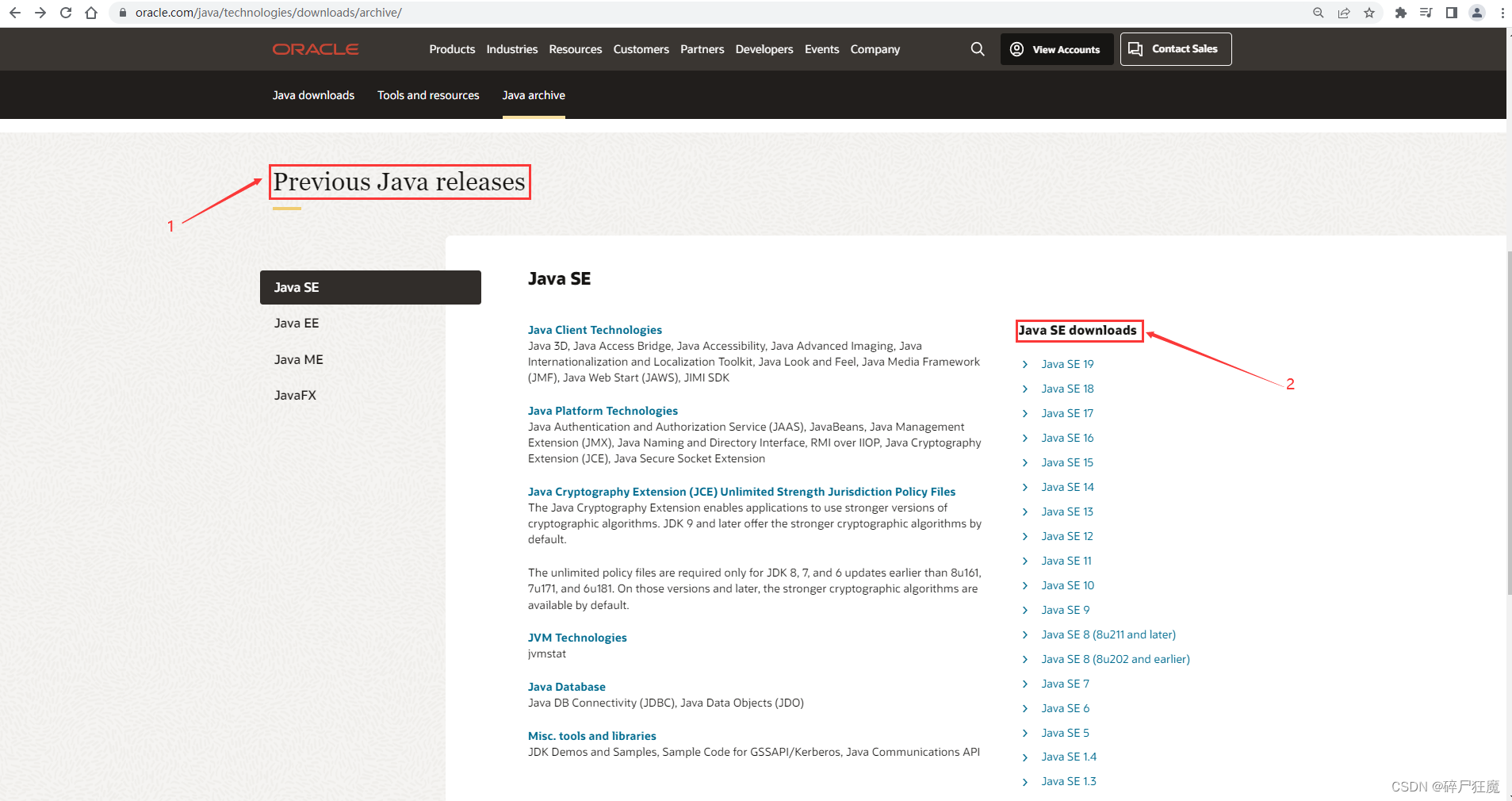Screen dimensions: 1512x801
Task: Open JCE Unlimited Strength Policy Files link
Action: click(741, 492)
